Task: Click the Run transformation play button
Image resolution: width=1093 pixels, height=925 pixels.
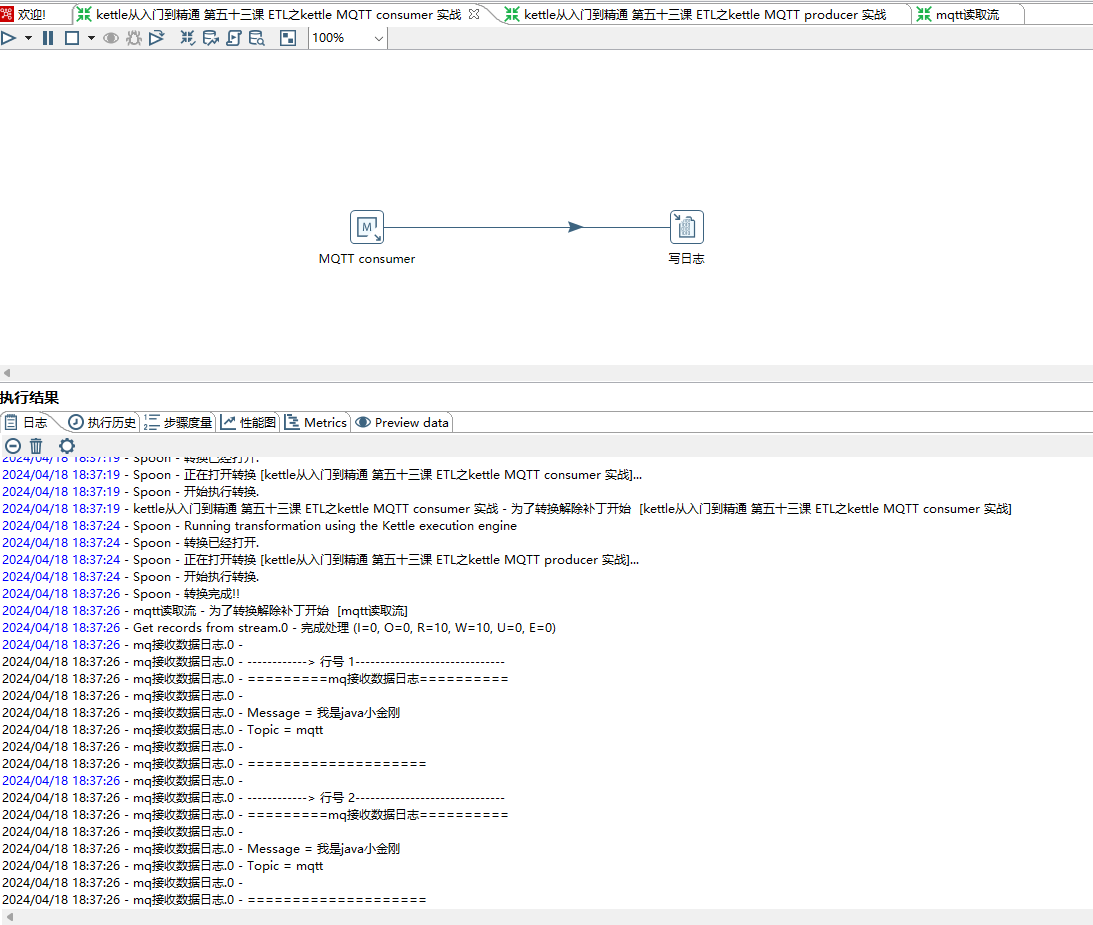Action: point(9,37)
